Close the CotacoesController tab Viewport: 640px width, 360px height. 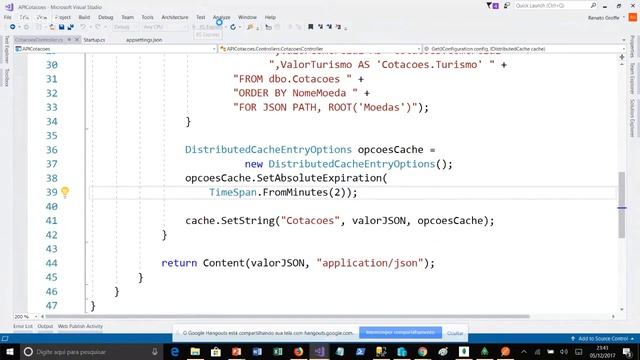tap(76, 40)
